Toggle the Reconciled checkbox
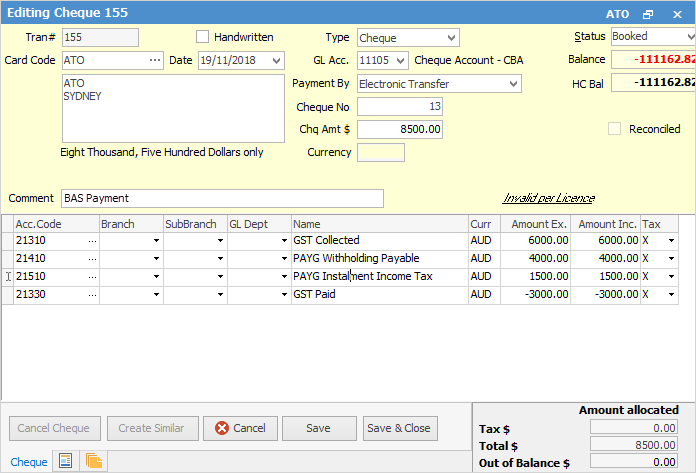 click(615, 129)
